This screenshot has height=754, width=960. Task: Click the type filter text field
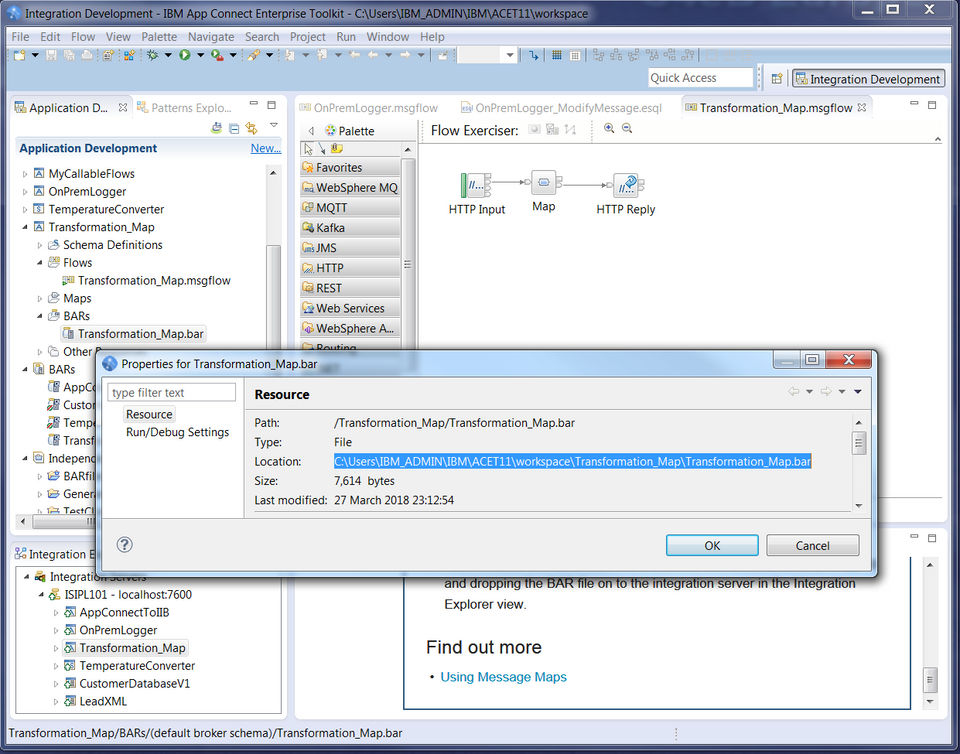pos(171,392)
